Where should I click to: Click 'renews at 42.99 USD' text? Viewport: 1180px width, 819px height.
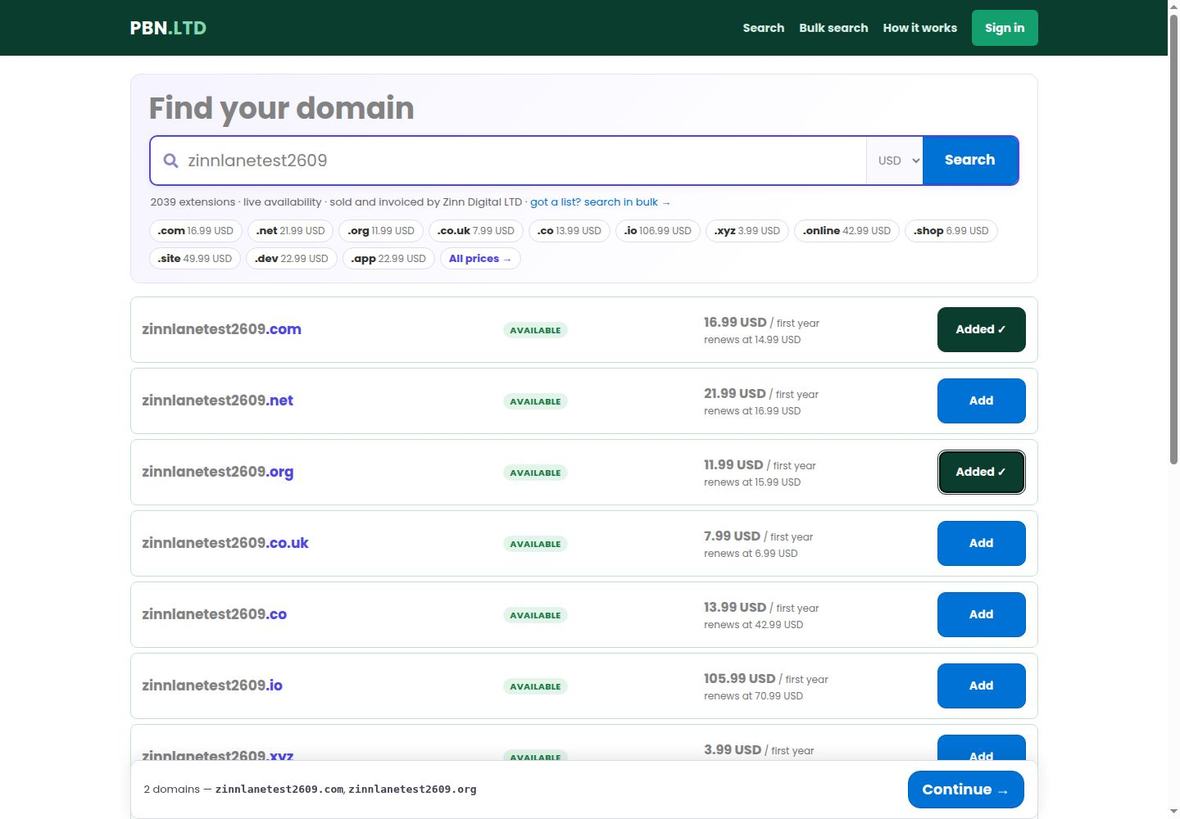pyautogui.click(x=753, y=625)
